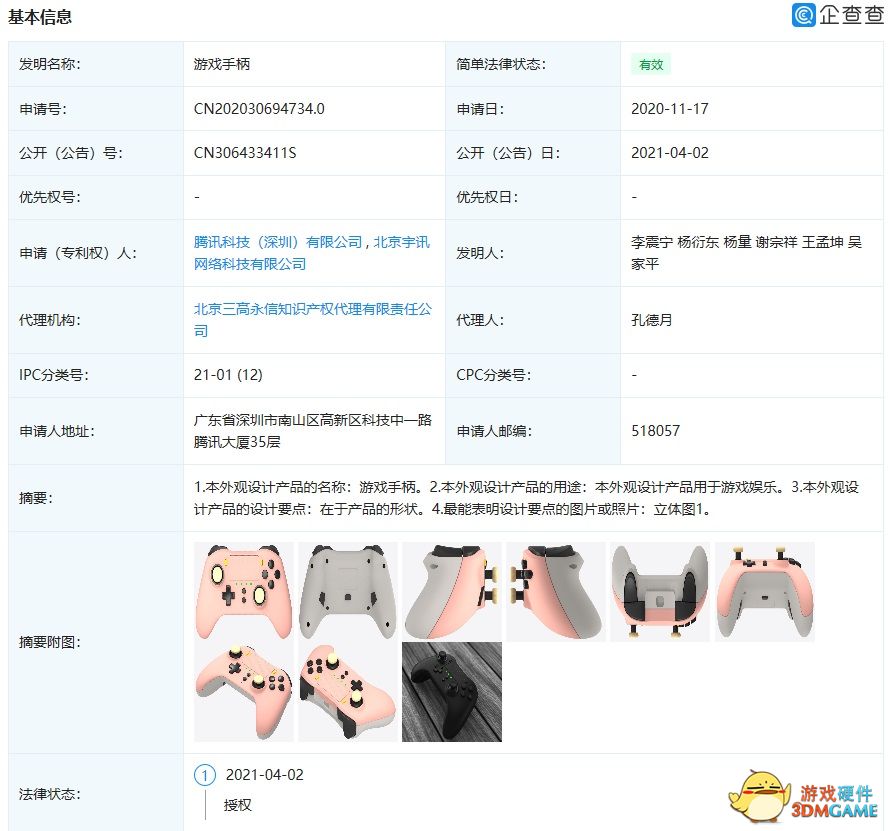
Task: Open 北京三高永信知识产权代理 agency link
Action: (312, 310)
